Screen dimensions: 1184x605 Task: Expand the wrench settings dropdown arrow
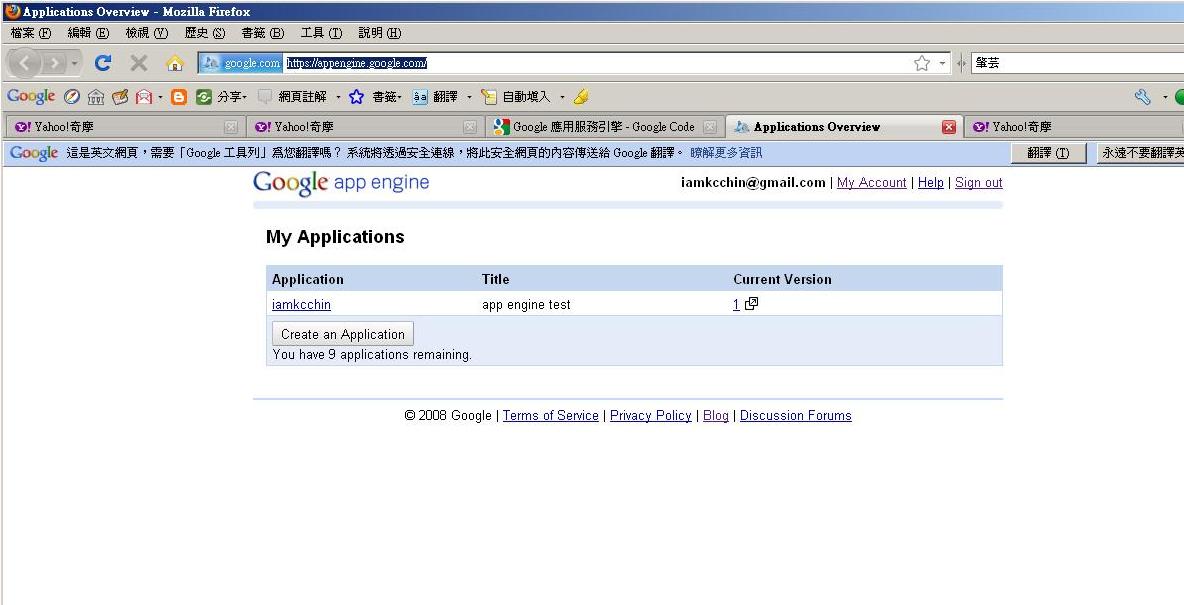click(x=1164, y=97)
